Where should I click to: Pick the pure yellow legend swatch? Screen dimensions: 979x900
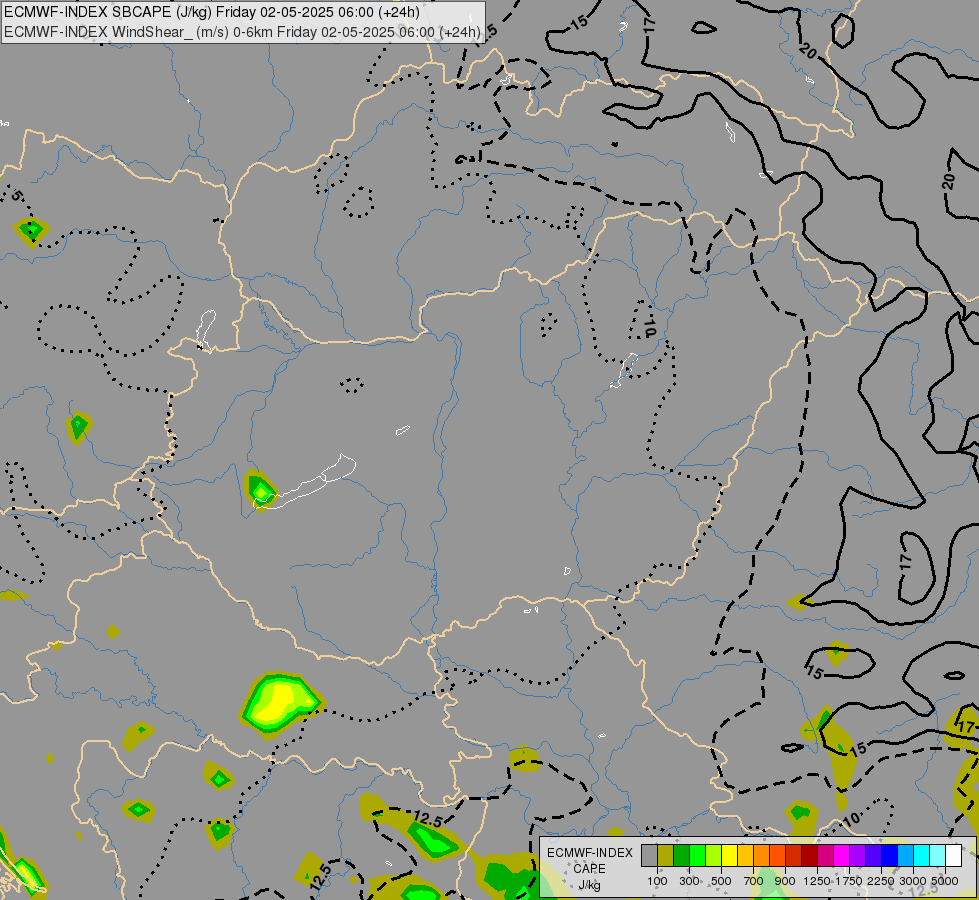pyautogui.click(x=729, y=855)
